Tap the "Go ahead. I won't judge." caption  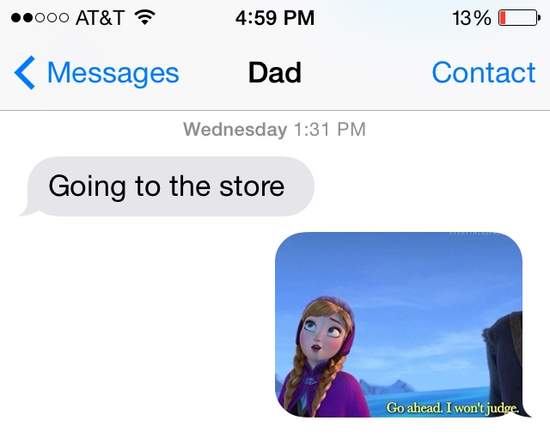(452, 408)
